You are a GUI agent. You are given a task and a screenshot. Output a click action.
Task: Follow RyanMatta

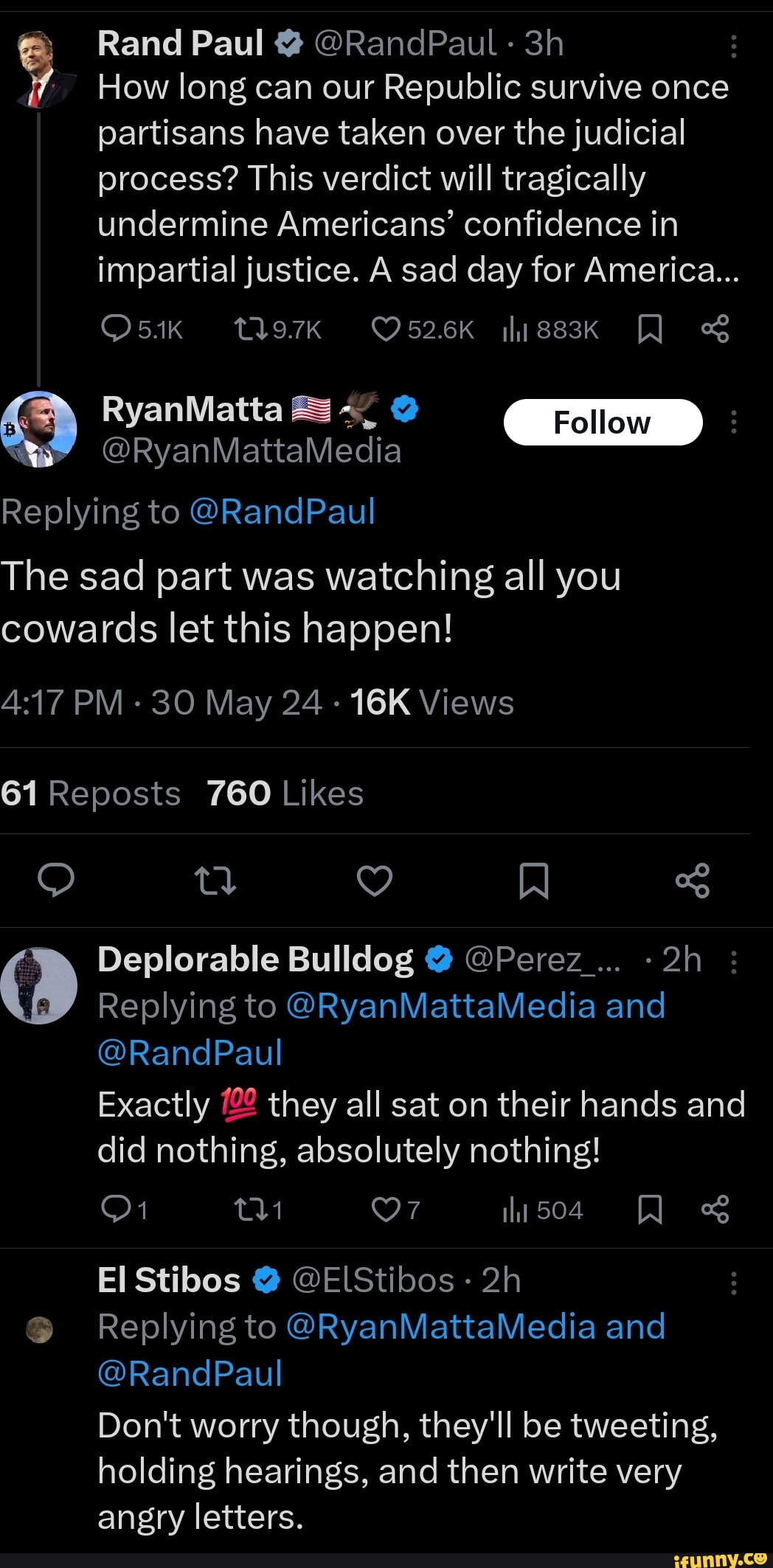click(603, 423)
